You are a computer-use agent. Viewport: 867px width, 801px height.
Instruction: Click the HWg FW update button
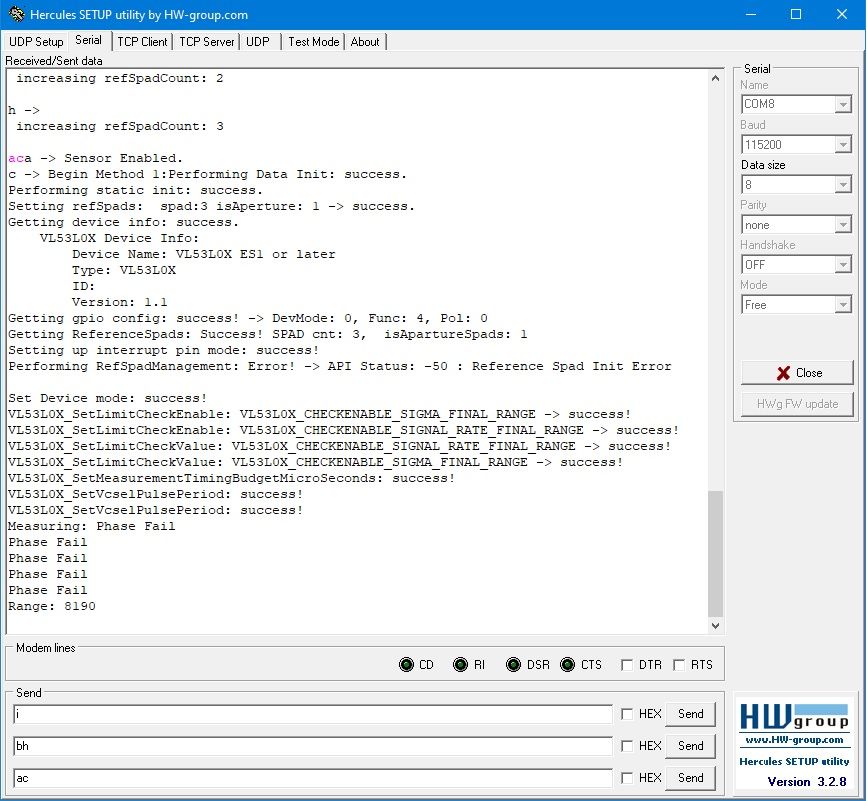pyautogui.click(x=797, y=404)
